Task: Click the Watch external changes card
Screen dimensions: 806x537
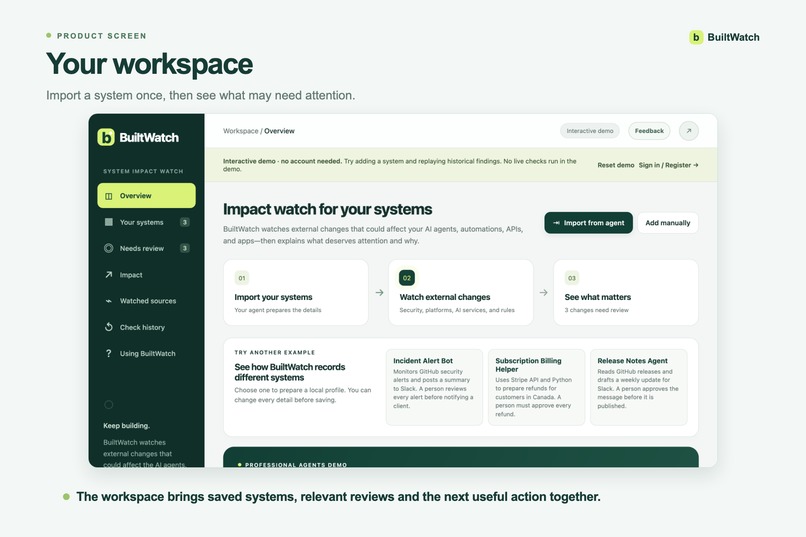Action: coord(461,292)
